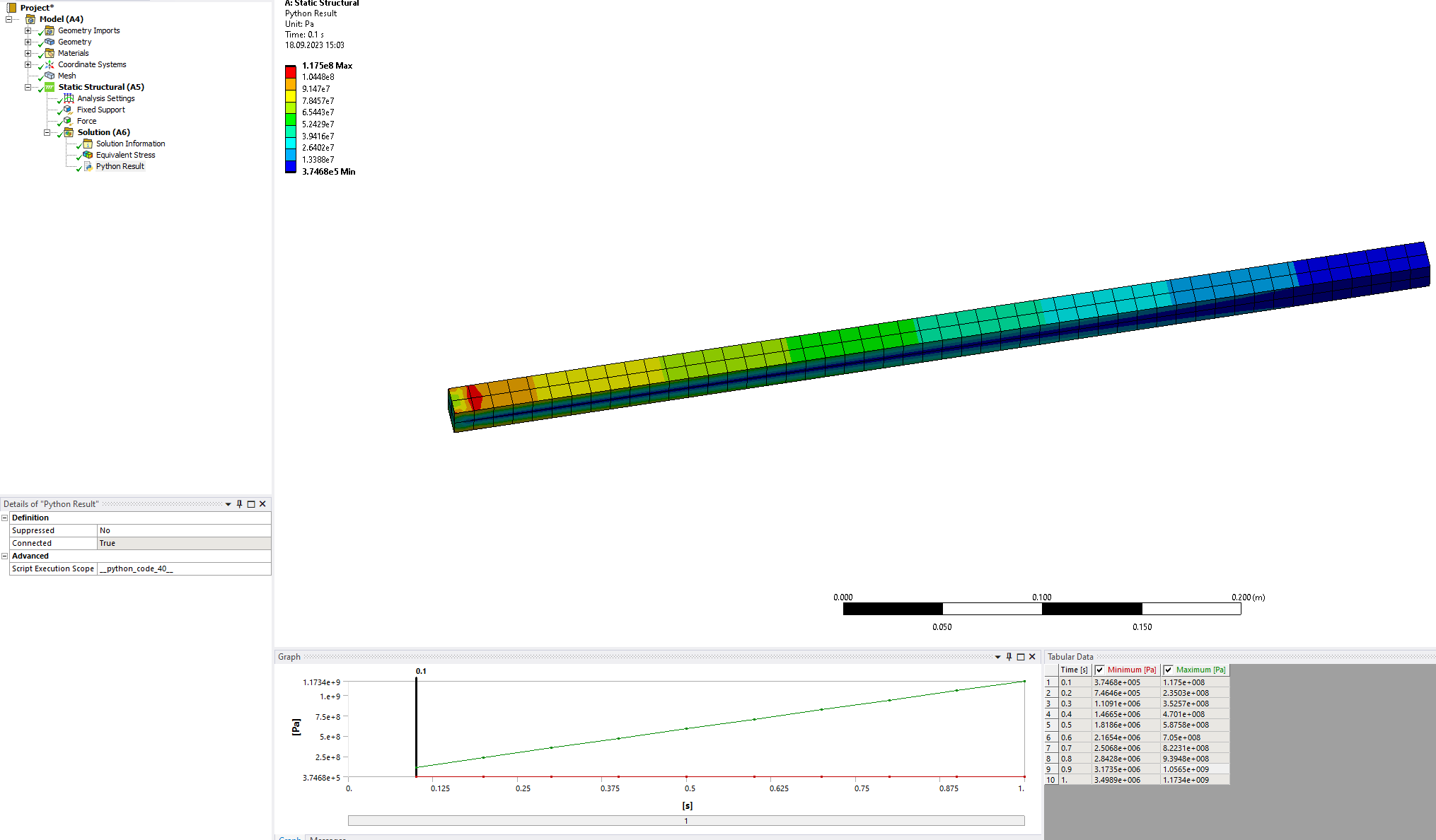This screenshot has width=1436, height=840.
Task: Toggle the Maximum [Pa] column checkbox
Action: 1169,670
